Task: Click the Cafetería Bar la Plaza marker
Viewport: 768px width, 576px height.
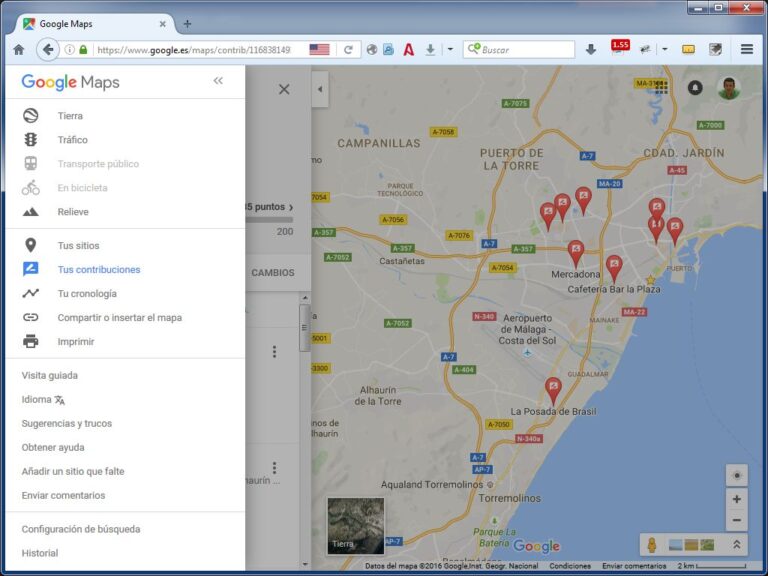Action: coord(614,269)
